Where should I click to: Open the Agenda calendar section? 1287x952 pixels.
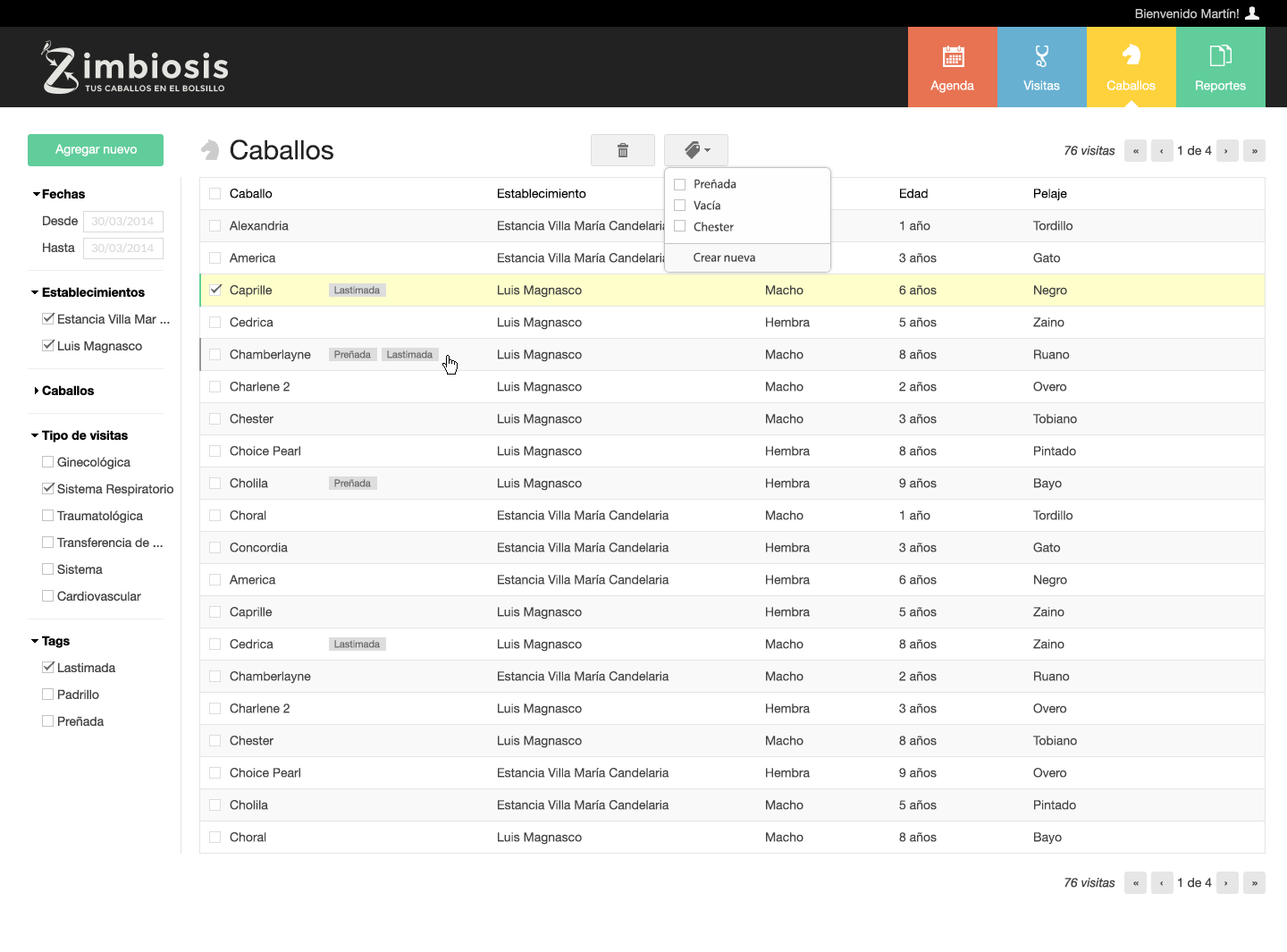click(952, 67)
